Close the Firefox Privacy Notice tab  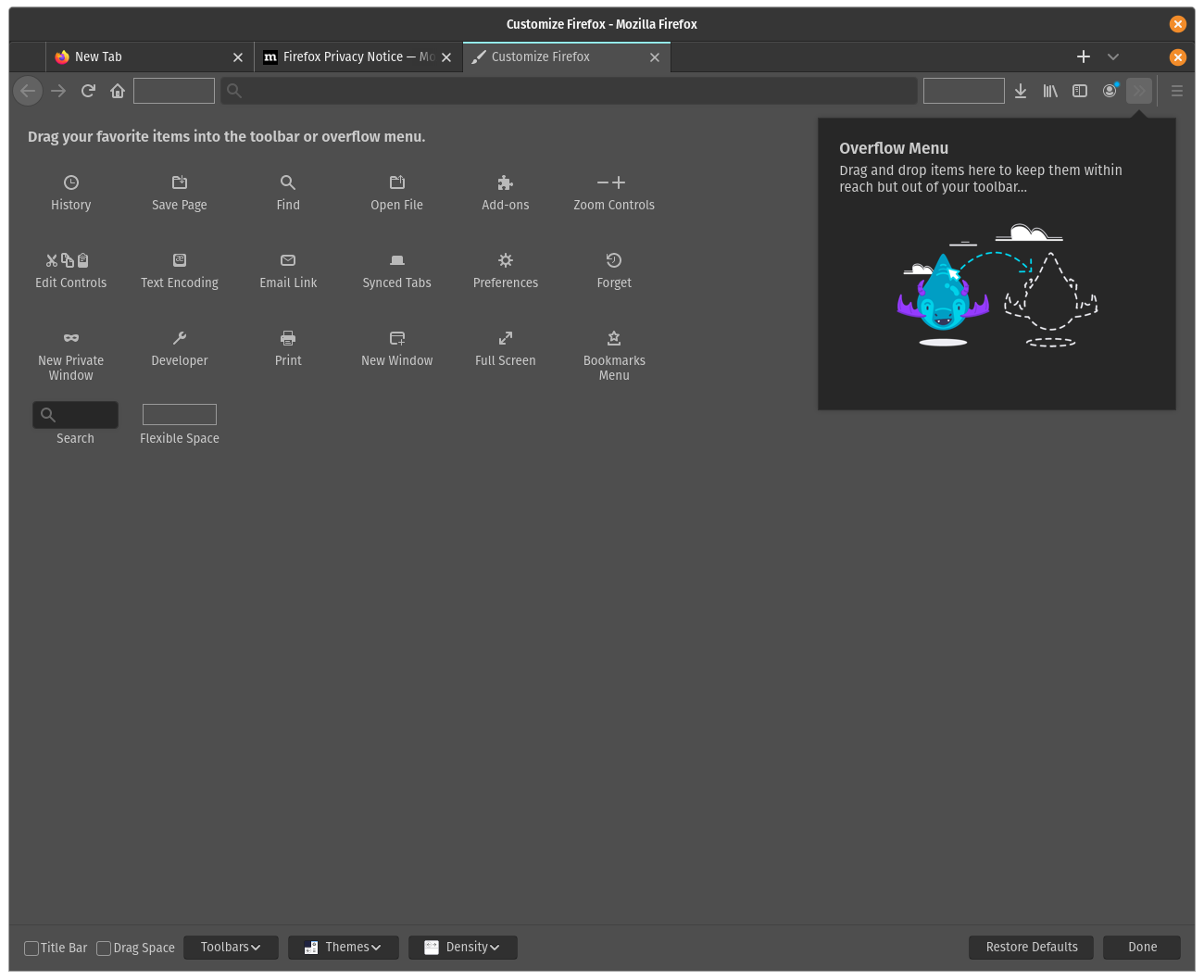click(446, 57)
